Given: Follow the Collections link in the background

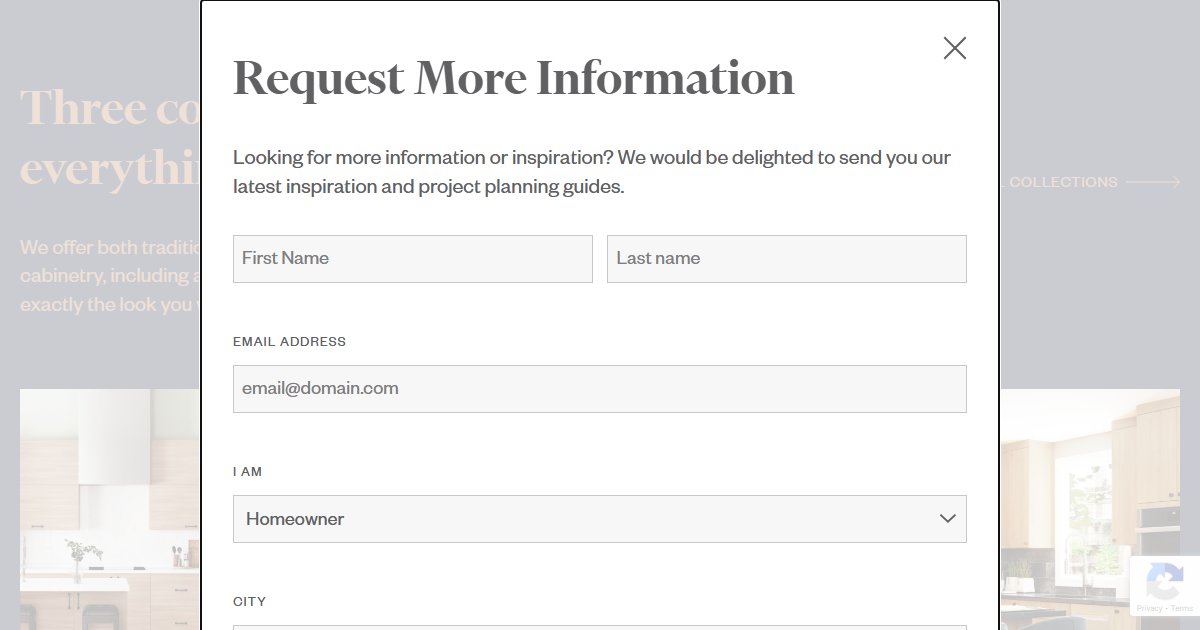Looking at the screenshot, I should click(1062, 182).
